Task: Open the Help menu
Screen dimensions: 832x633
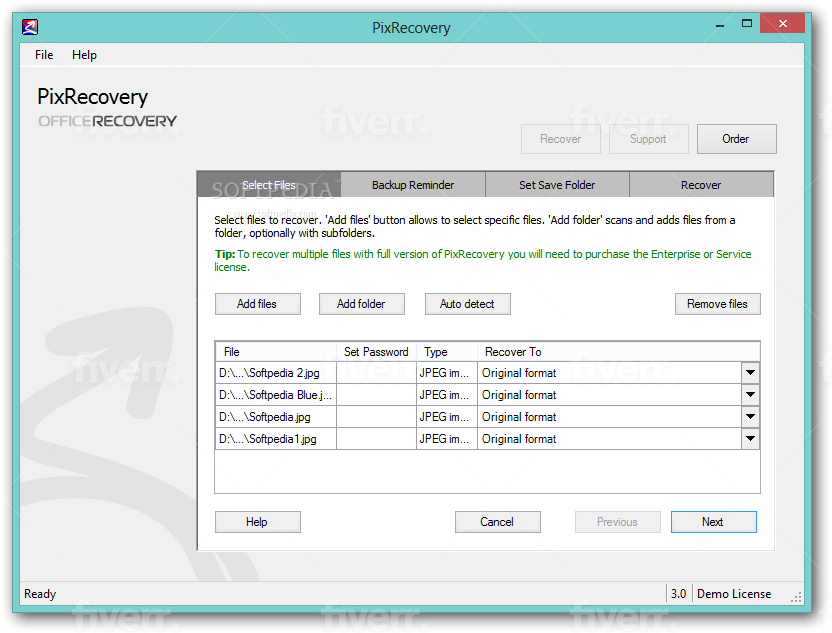Action: (84, 55)
